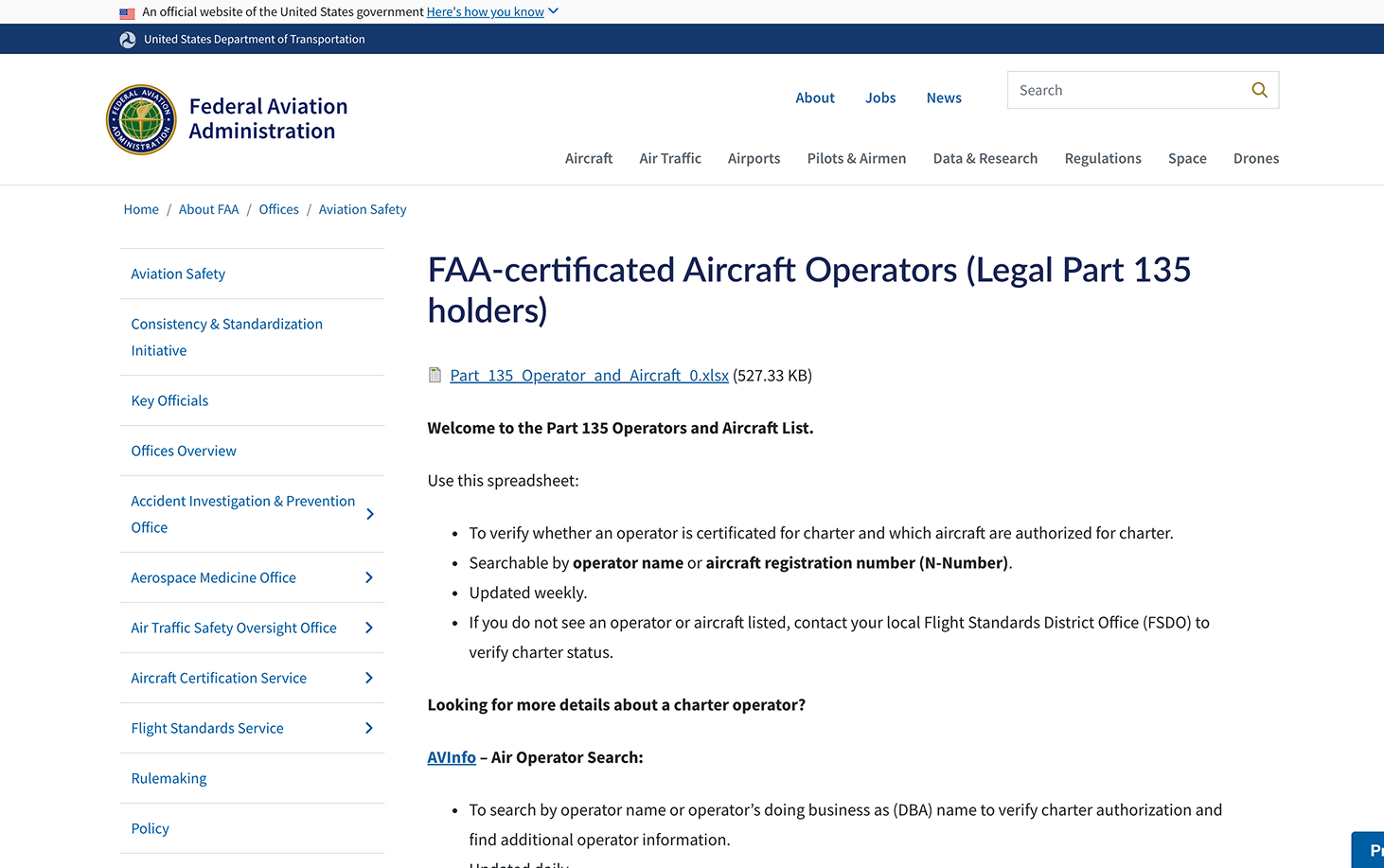Click the Offices breadcrumb

[278, 209]
